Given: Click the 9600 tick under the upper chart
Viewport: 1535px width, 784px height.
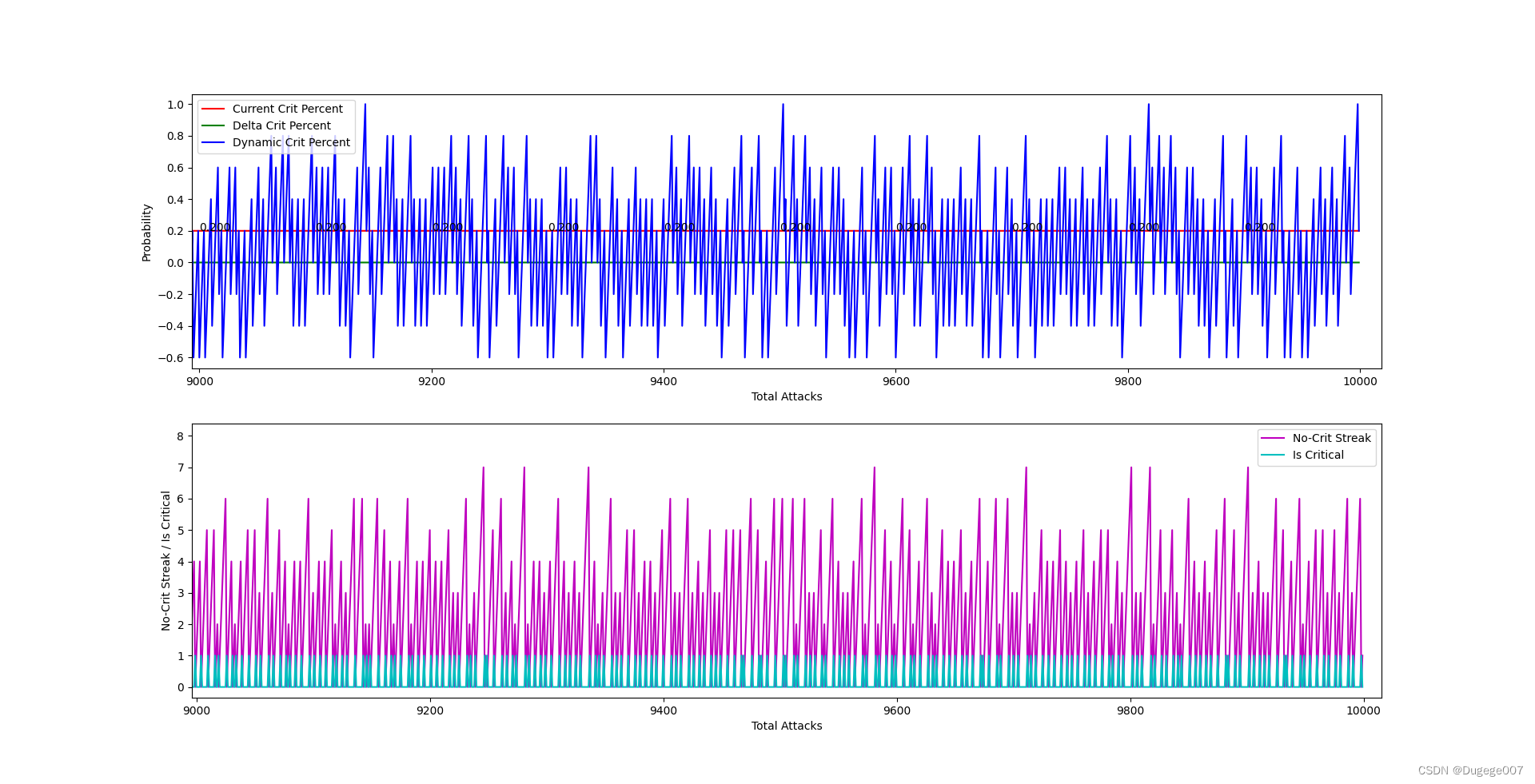Looking at the screenshot, I should (x=896, y=381).
